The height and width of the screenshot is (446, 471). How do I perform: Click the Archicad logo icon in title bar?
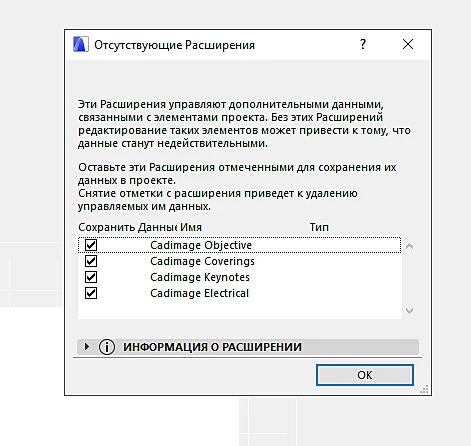point(81,44)
